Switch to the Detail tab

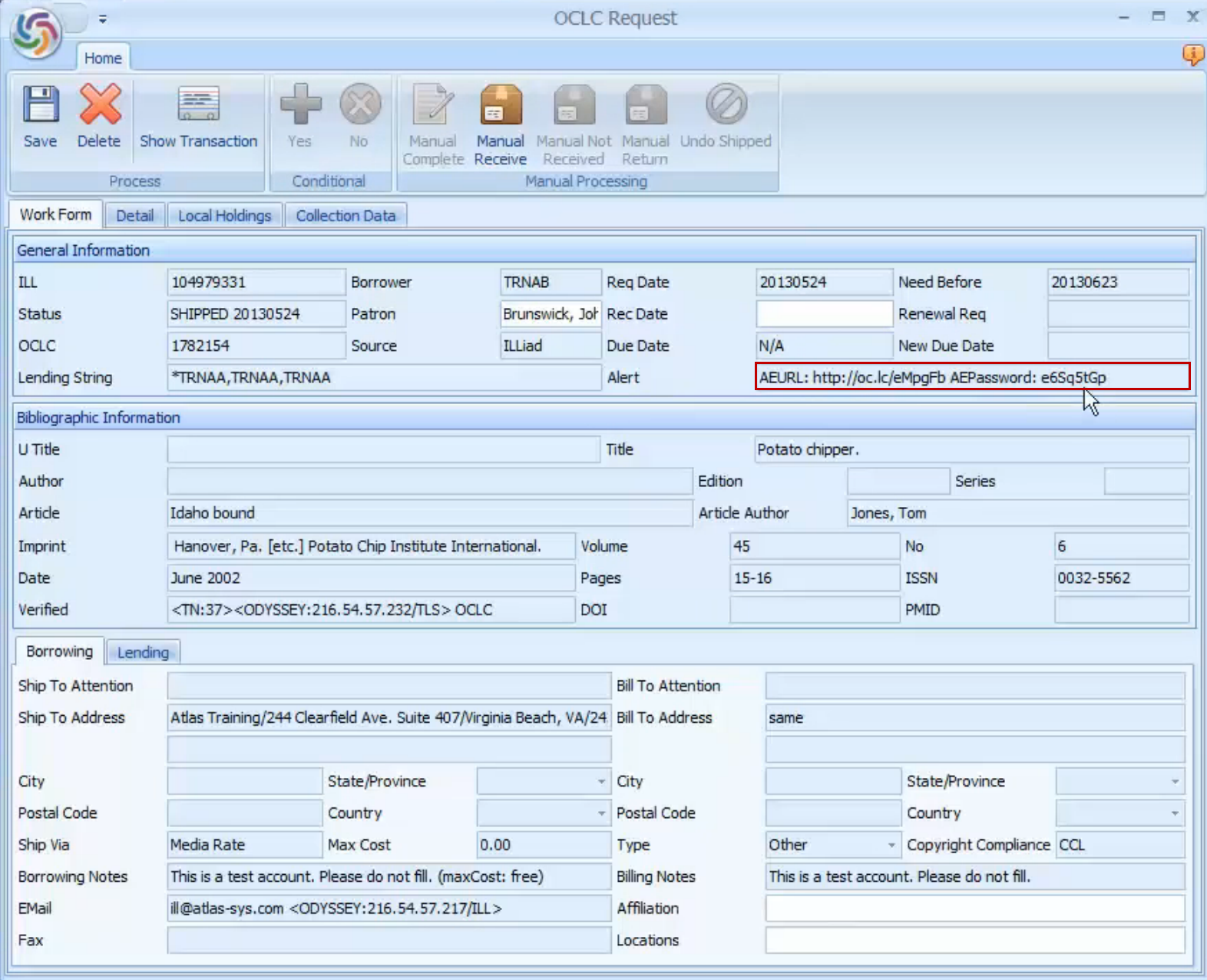coord(134,216)
